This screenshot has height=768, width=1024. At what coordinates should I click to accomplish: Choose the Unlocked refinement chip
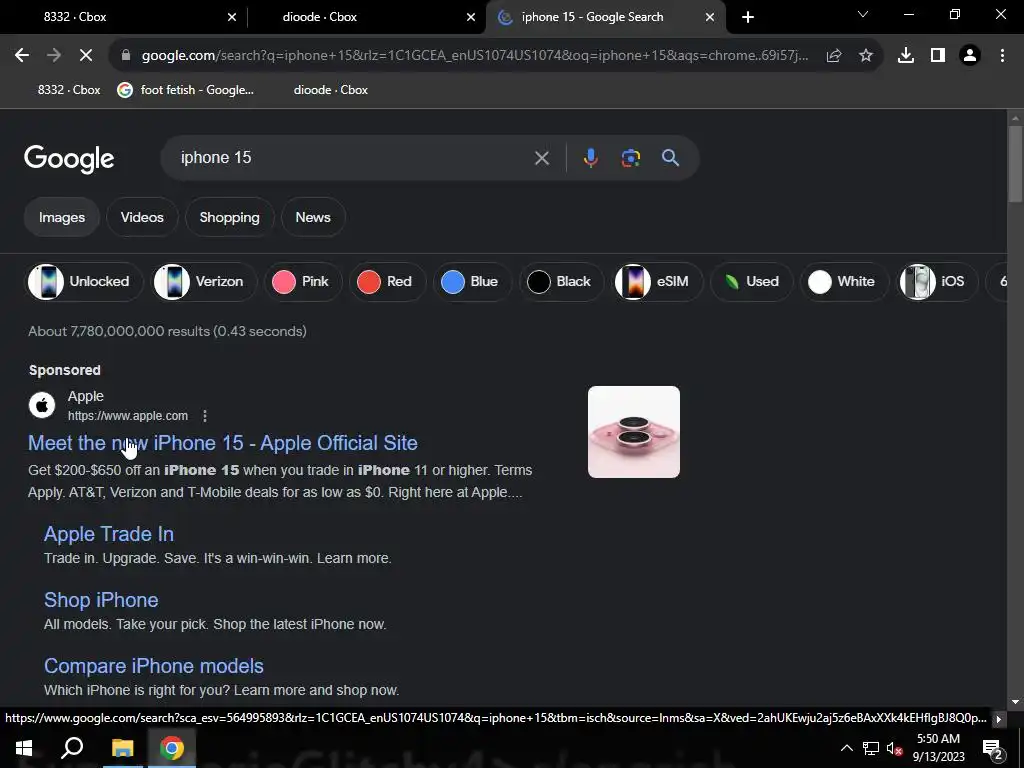84,281
